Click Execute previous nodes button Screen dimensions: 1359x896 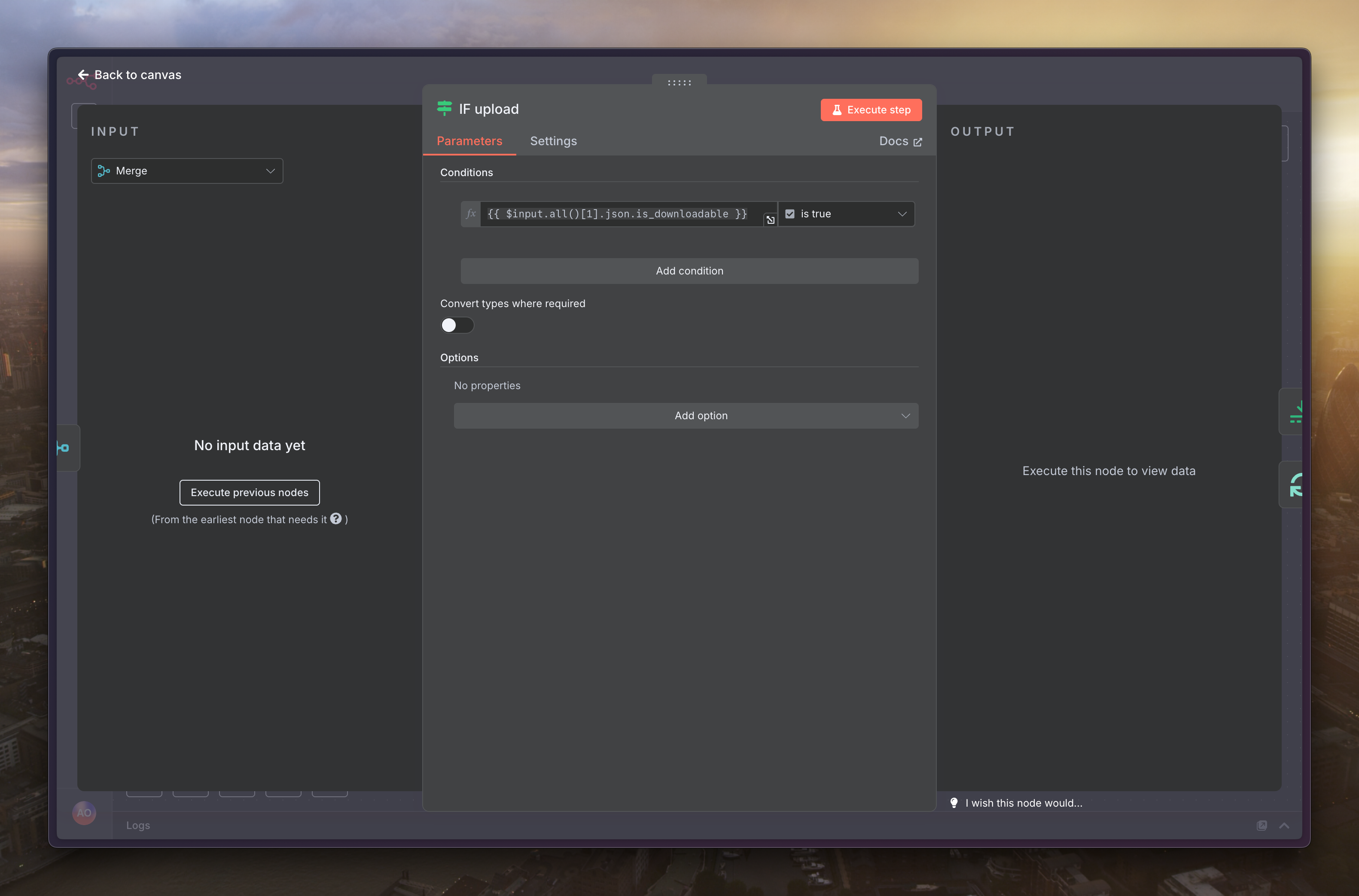249,493
